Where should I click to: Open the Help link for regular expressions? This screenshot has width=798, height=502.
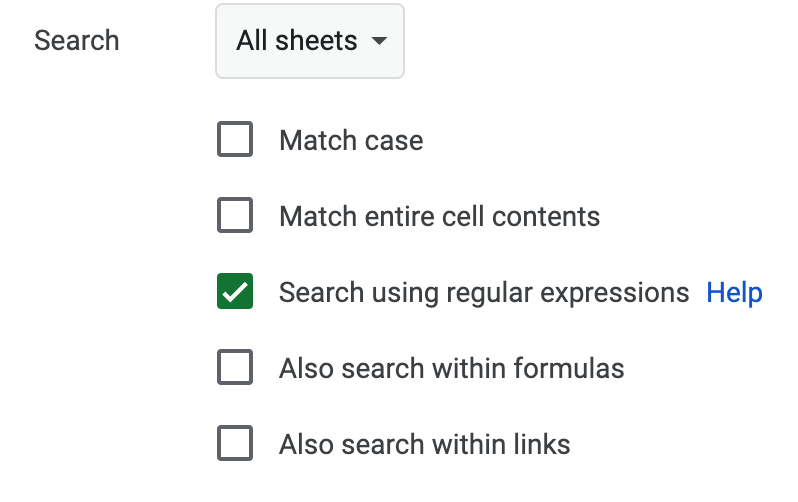tap(734, 292)
